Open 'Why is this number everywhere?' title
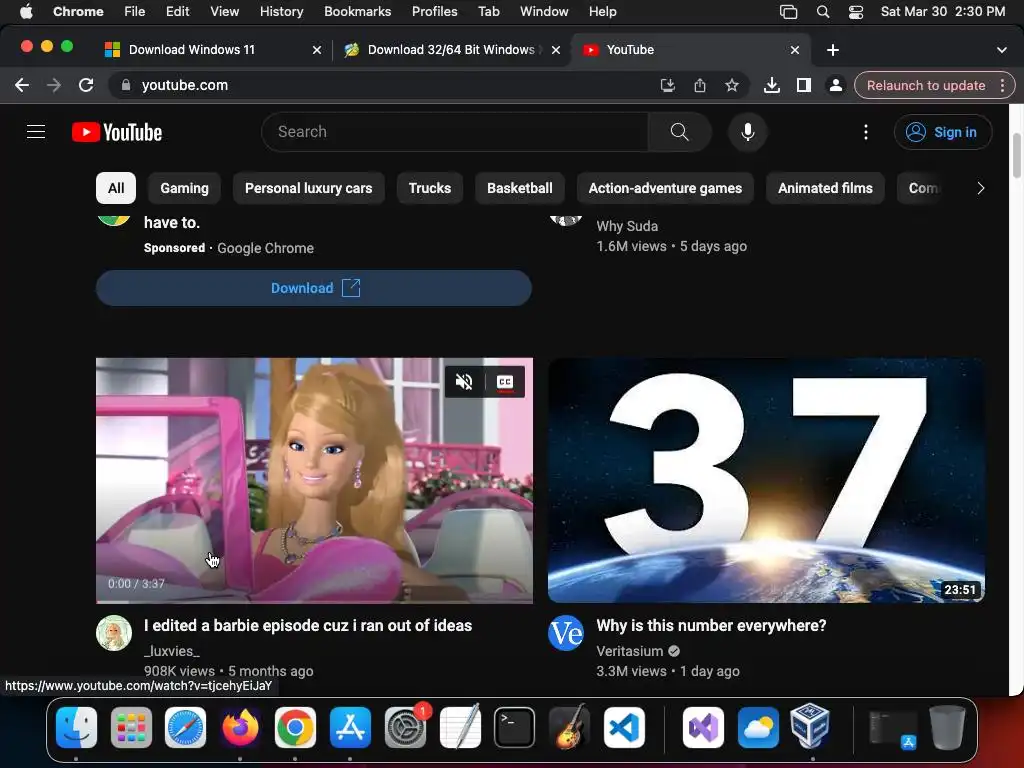1024x768 pixels. pyautogui.click(x=711, y=626)
